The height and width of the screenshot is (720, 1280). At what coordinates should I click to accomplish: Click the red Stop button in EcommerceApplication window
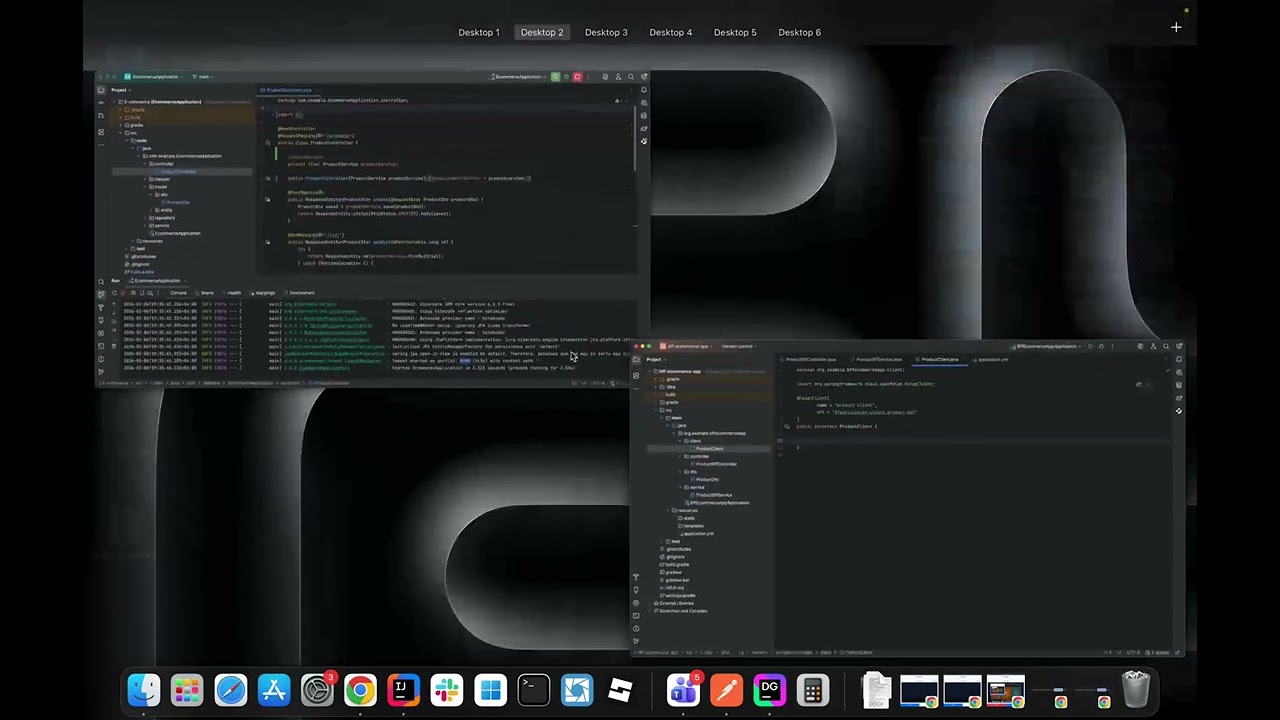coord(577,77)
